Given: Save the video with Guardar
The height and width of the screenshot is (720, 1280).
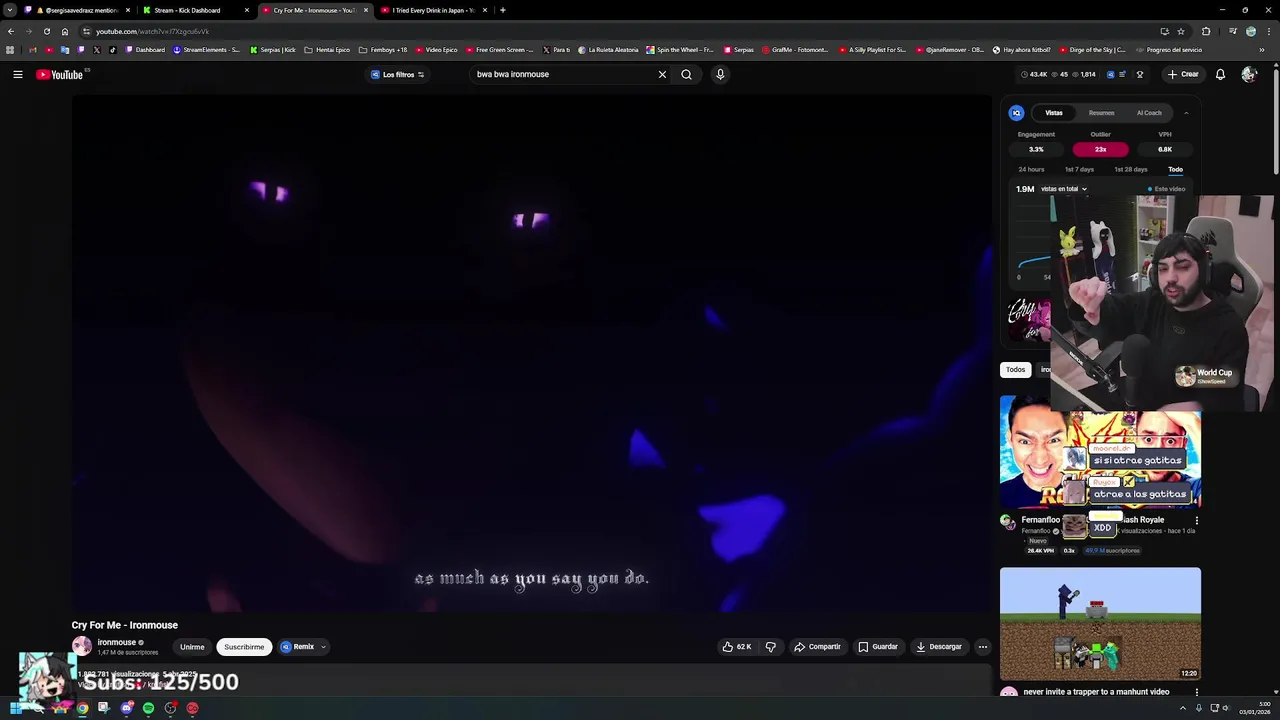Looking at the screenshot, I should tap(878, 647).
